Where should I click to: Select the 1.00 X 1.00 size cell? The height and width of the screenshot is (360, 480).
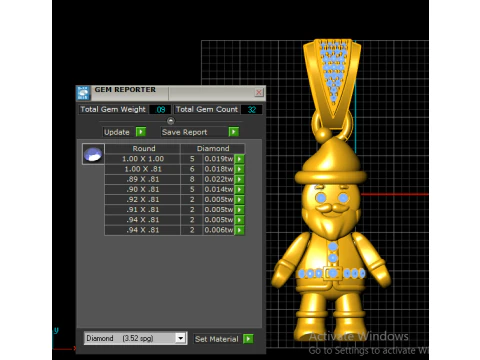[x=143, y=159]
